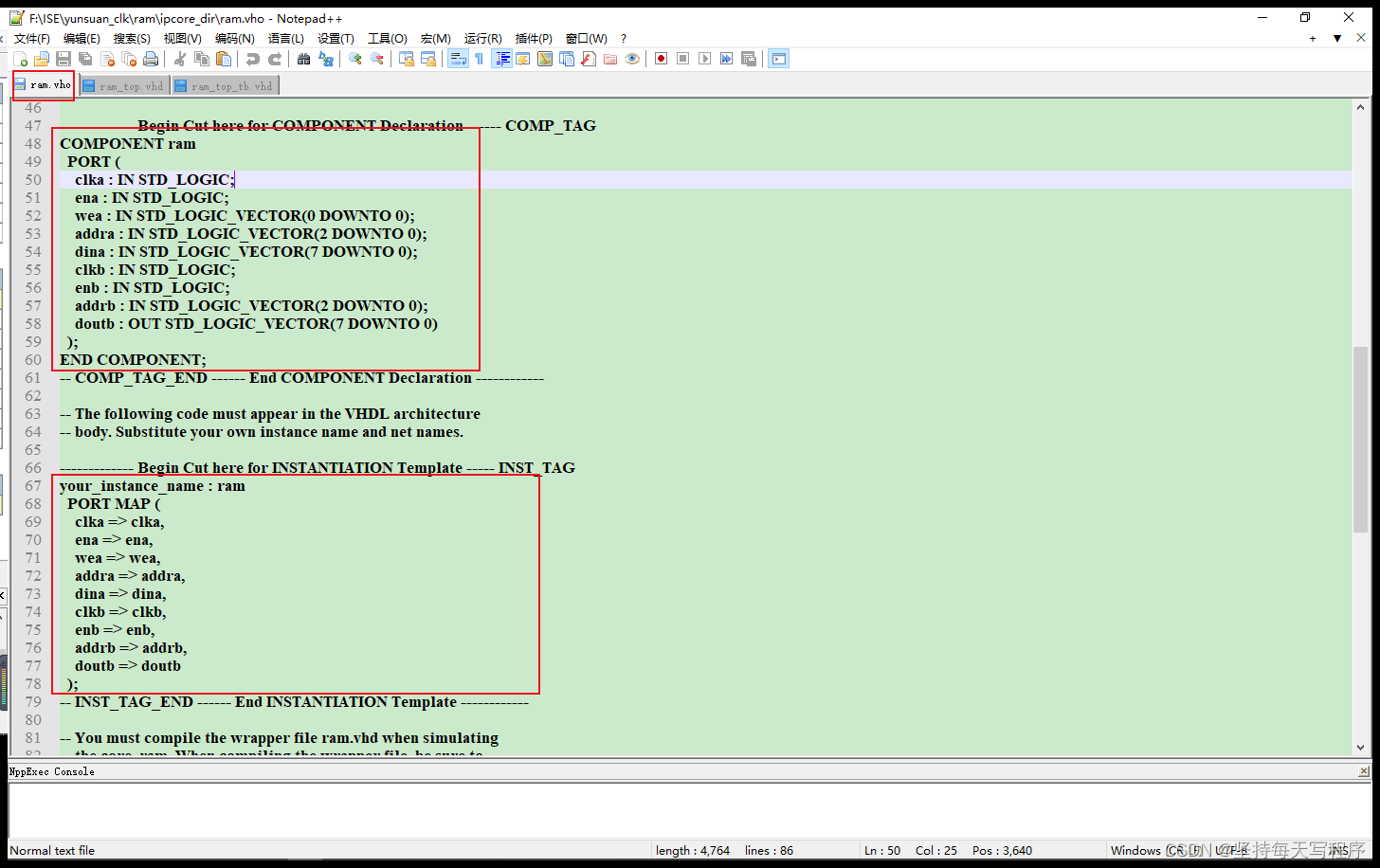Click the Undo arrow icon

(252, 59)
